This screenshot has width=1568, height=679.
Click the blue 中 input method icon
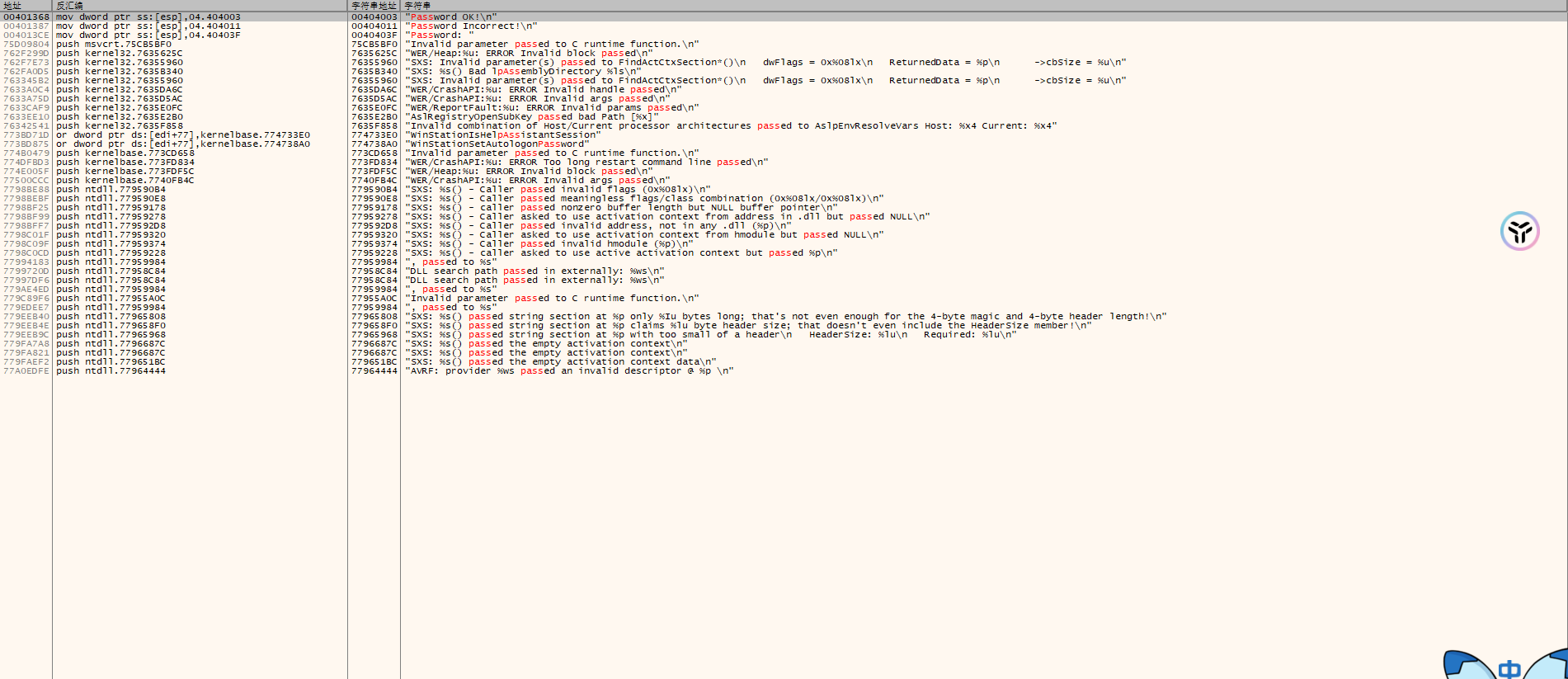click(1509, 668)
